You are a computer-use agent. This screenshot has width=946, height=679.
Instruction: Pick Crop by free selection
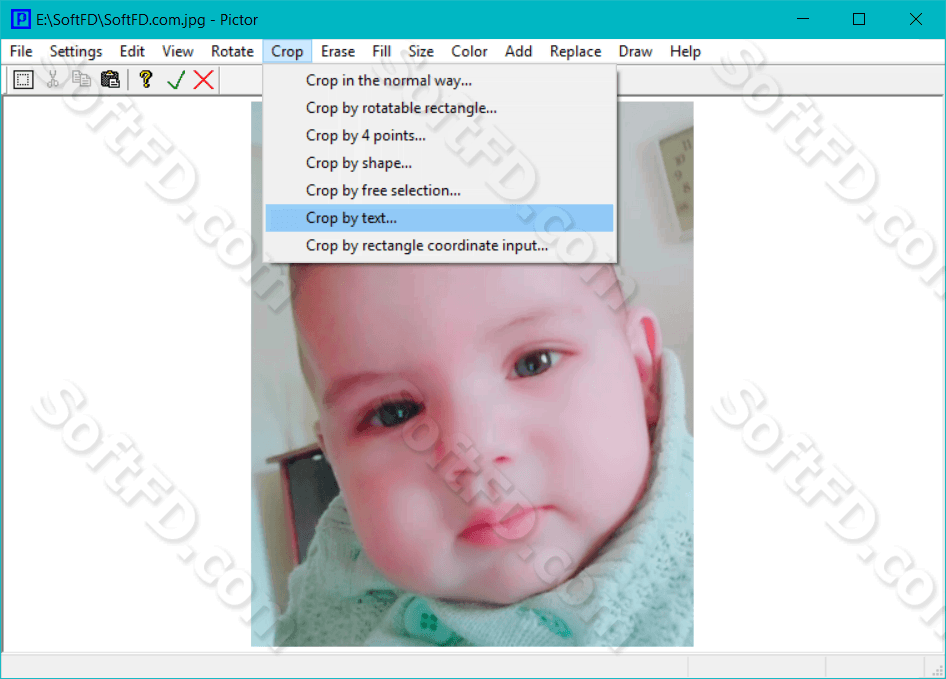439,190
